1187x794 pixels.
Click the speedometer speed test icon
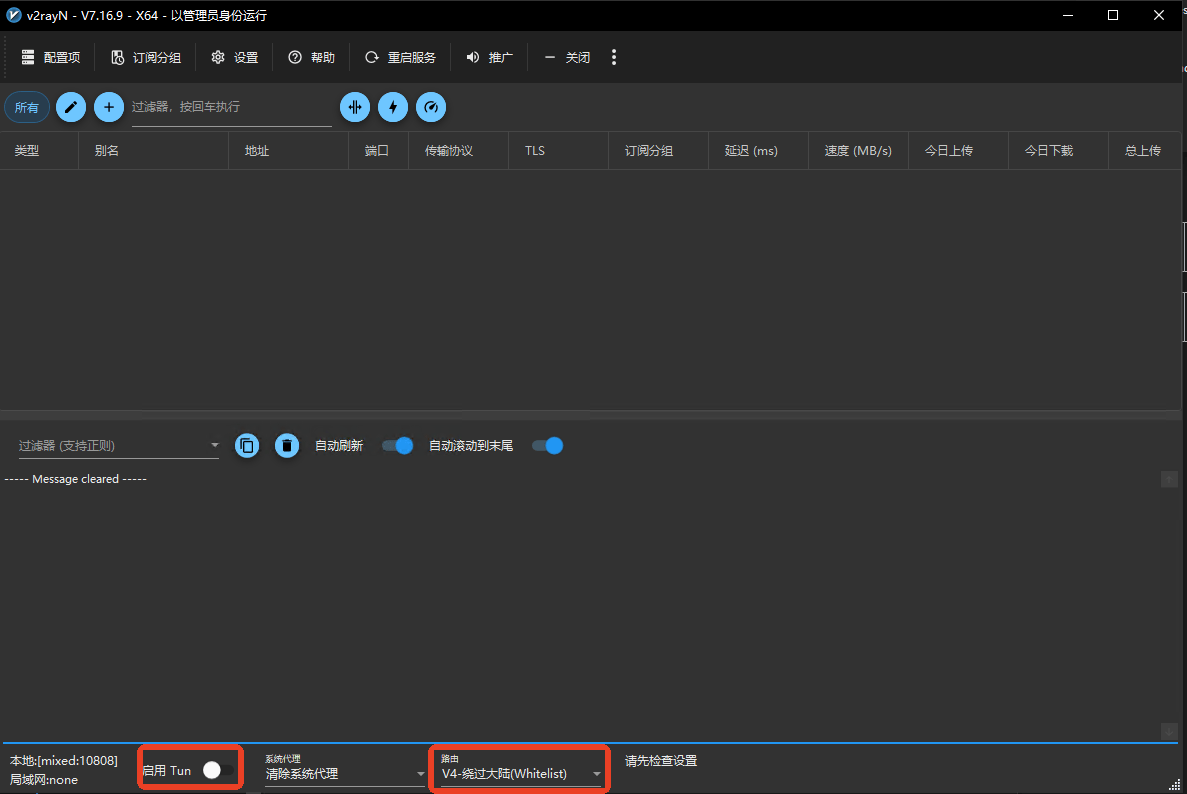click(431, 107)
